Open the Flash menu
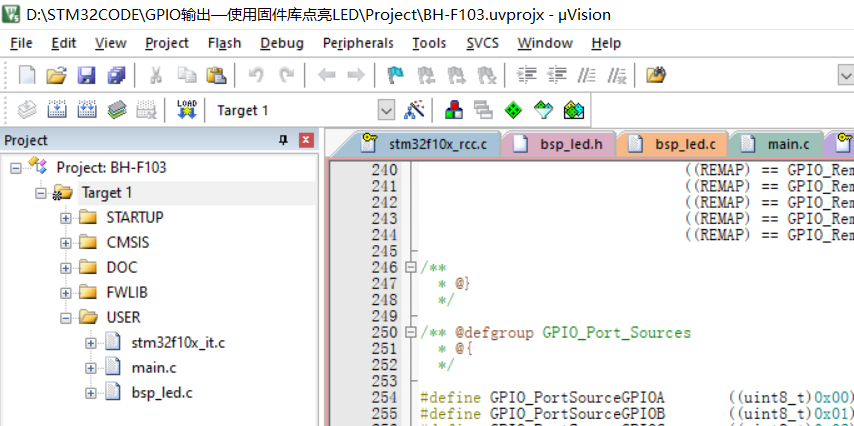Viewport: 854px width, 426px height. tap(224, 43)
